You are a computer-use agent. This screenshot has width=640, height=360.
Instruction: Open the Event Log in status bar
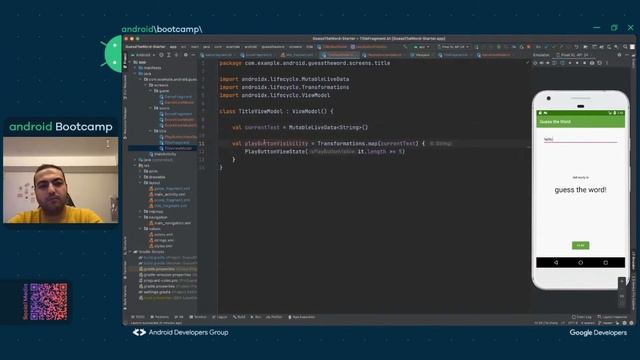(582, 317)
